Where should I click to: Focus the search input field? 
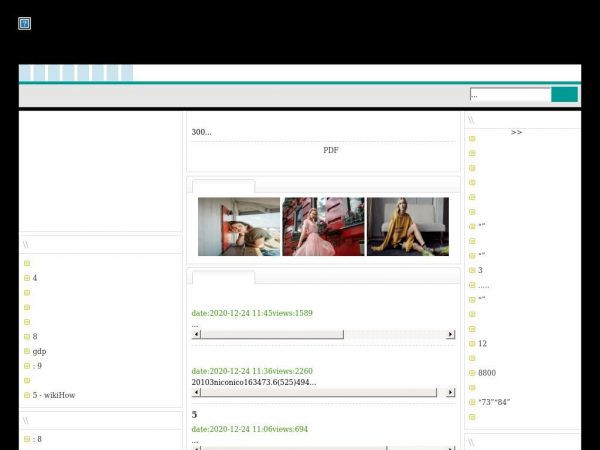click(x=510, y=95)
